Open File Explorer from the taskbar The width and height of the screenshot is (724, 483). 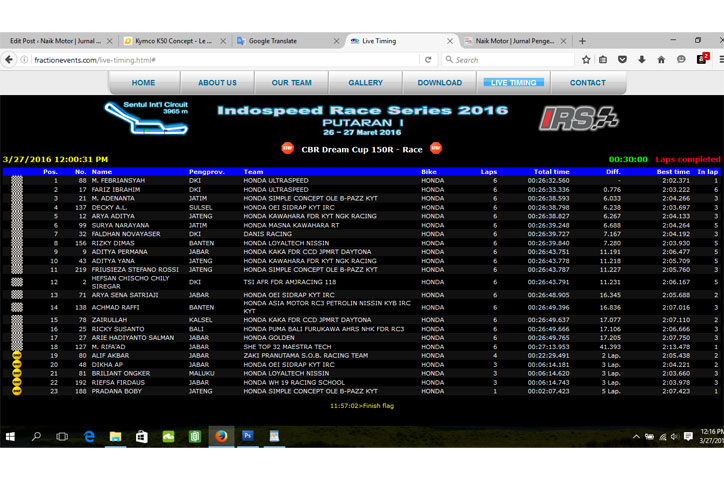(115, 436)
